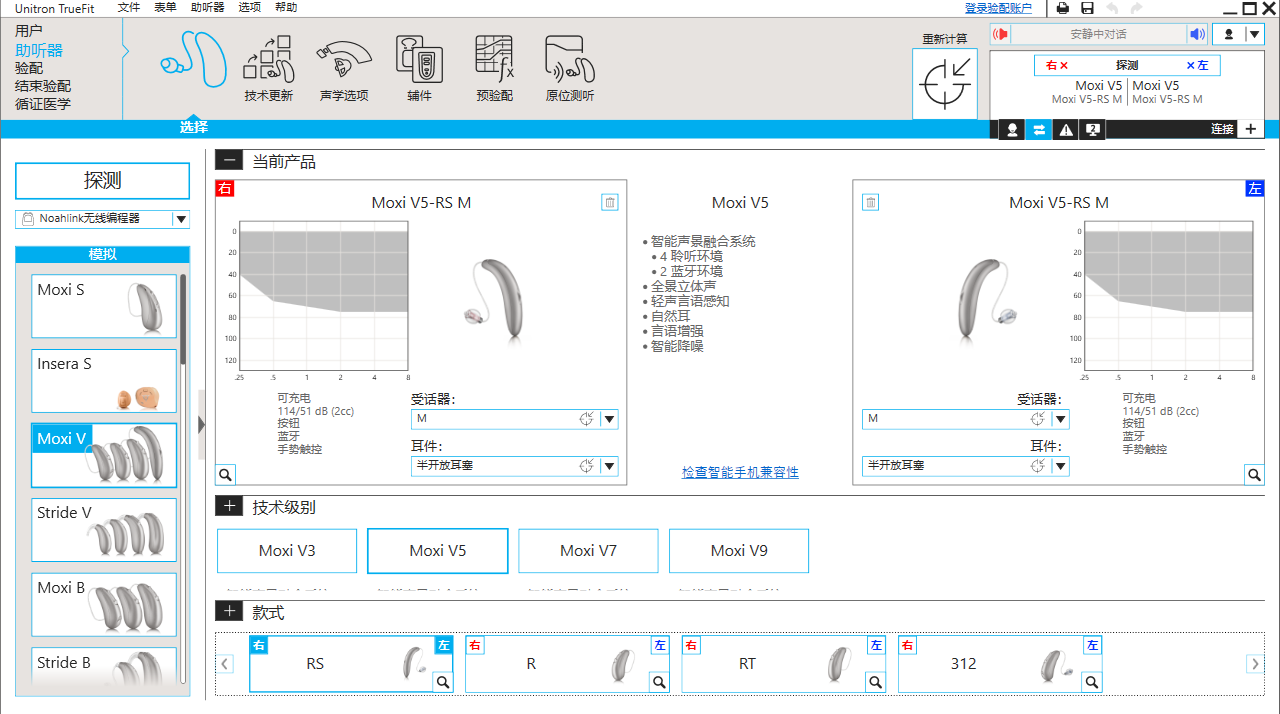The width and height of the screenshot is (1280, 714).
Task: Disconnect right device via 右 × button
Action: point(1057,65)
